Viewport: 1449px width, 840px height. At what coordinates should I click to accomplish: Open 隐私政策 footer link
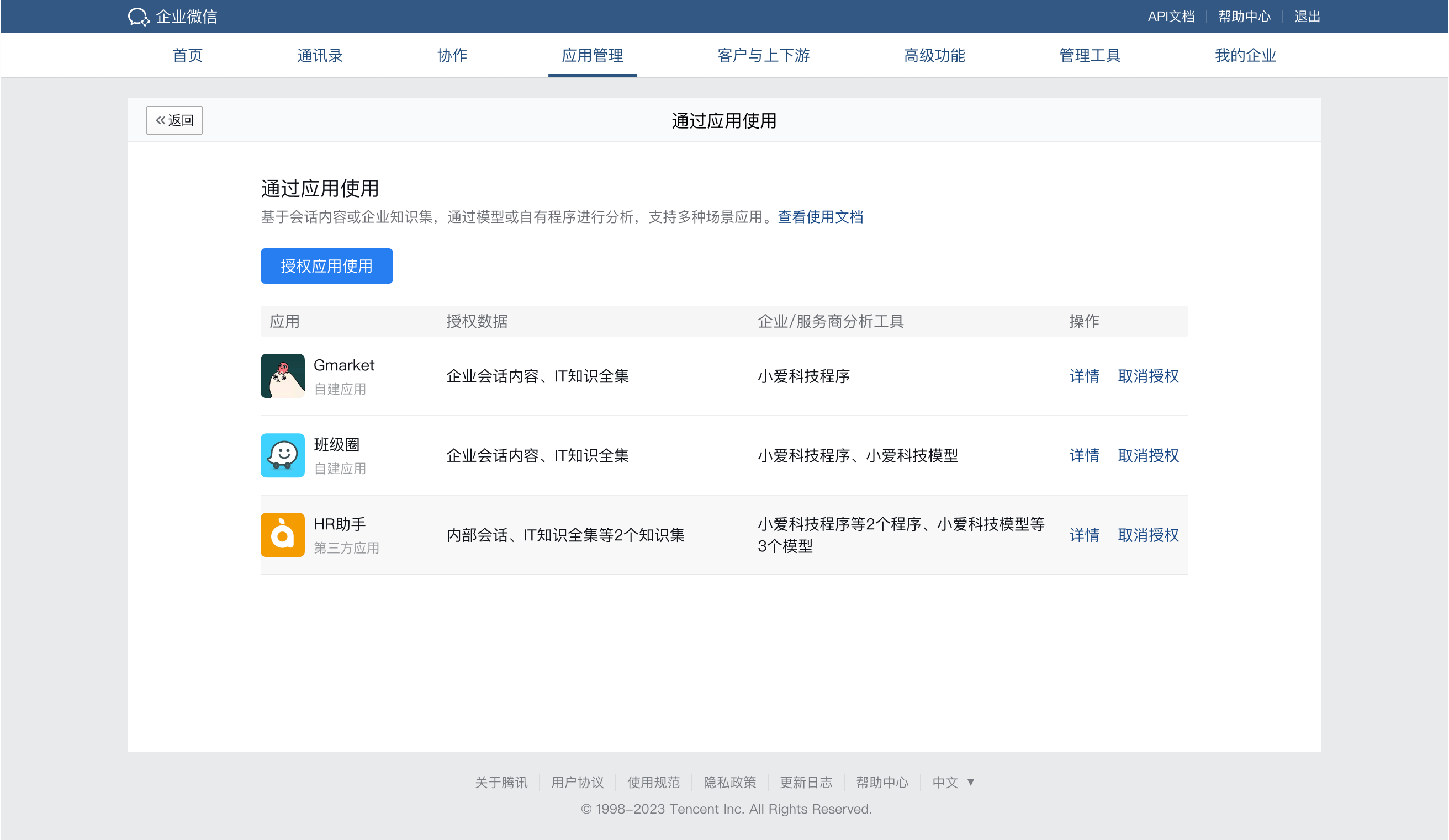tap(729, 782)
